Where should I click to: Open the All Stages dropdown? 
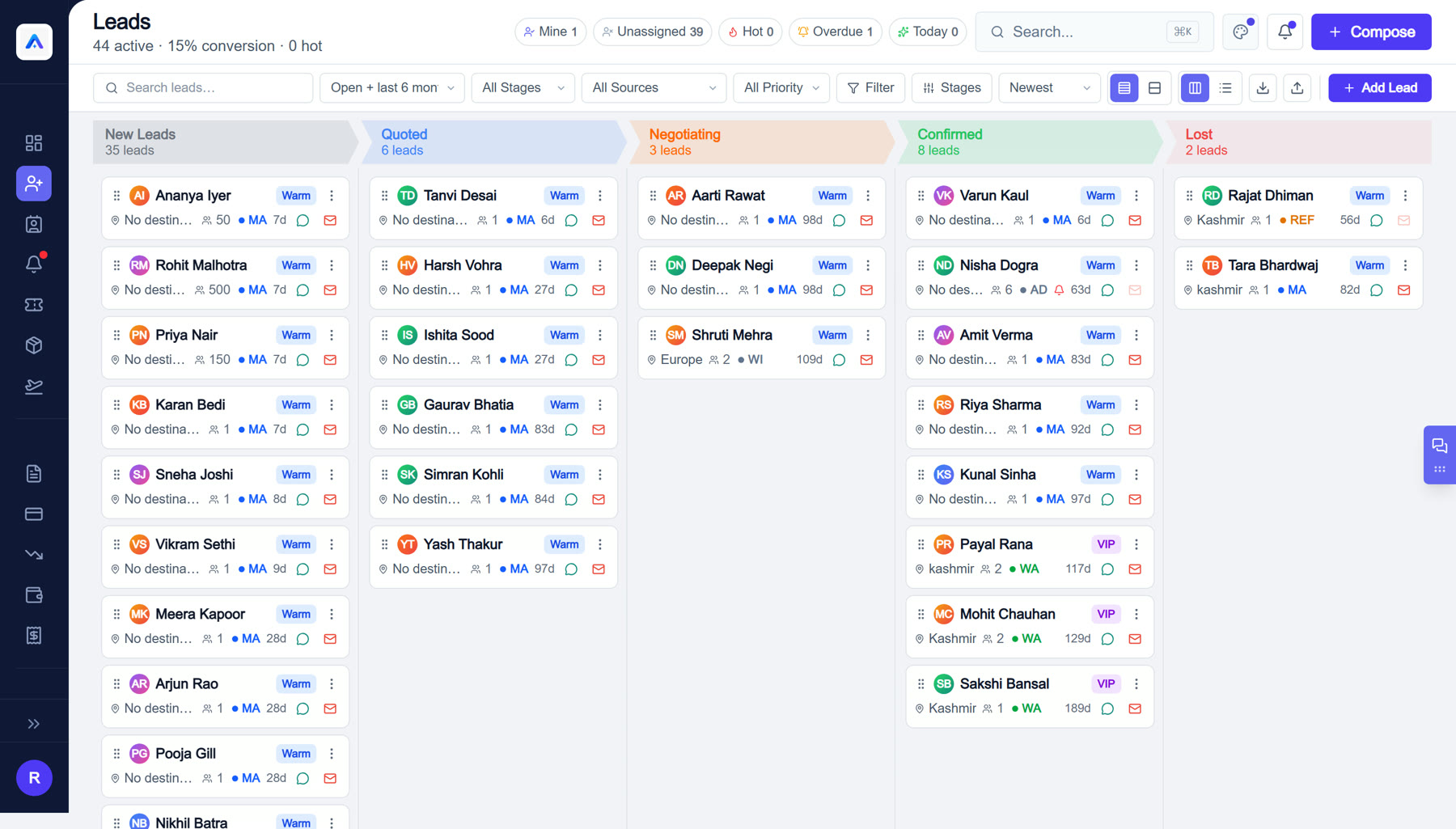[x=523, y=87]
